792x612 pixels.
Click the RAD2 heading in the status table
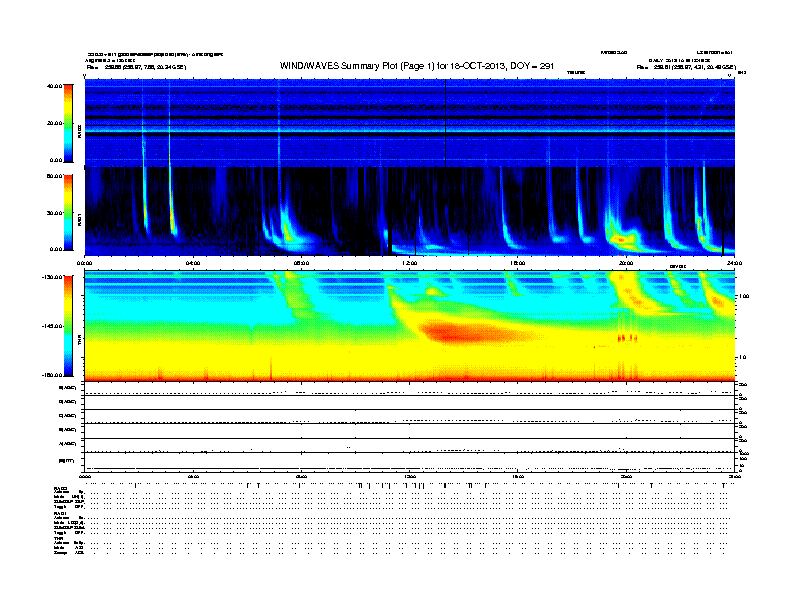click(x=60, y=489)
